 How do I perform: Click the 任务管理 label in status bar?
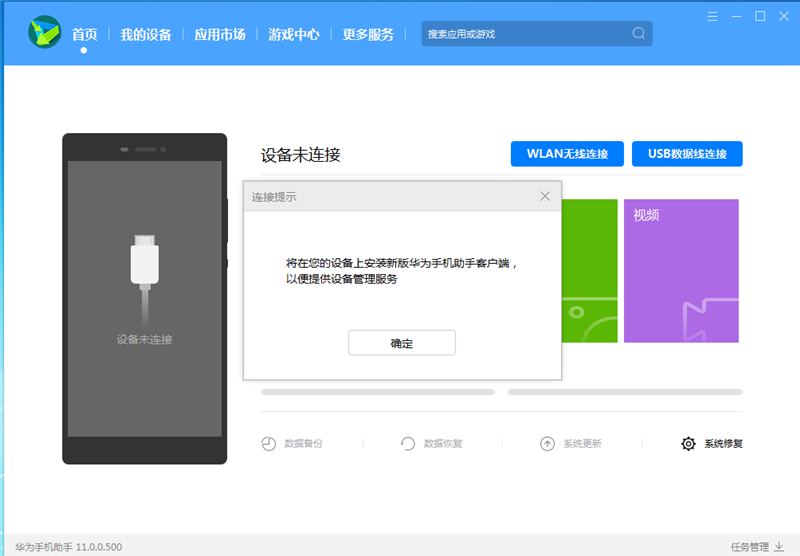(x=749, y=547)
